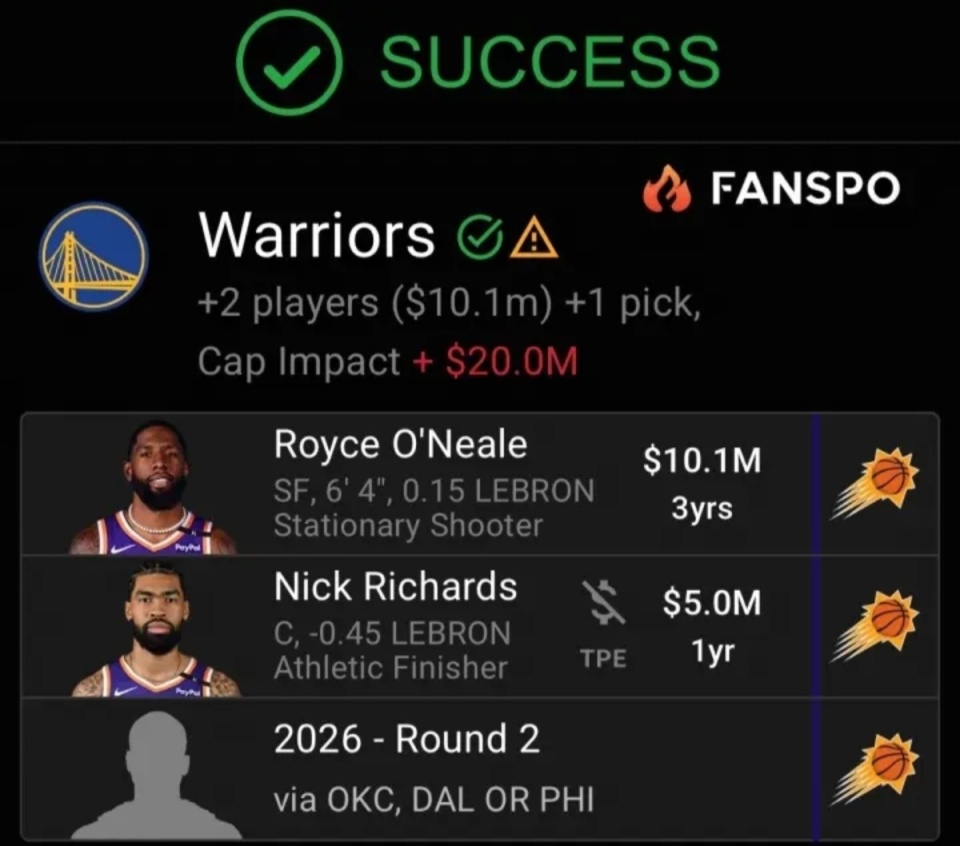The image size is (960, 846).
Task: Click the $5.0M 1yr salary label
Action: (x=712, y=626)
